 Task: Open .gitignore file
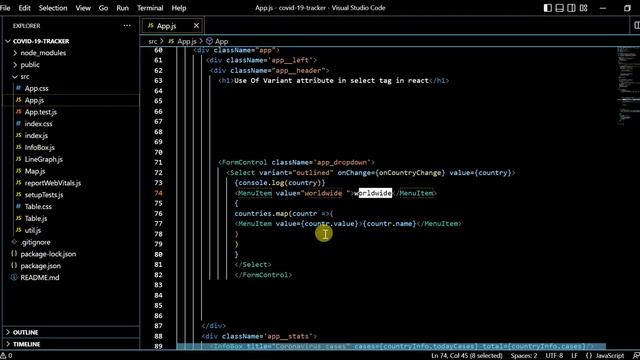click(x=36, y=242)
